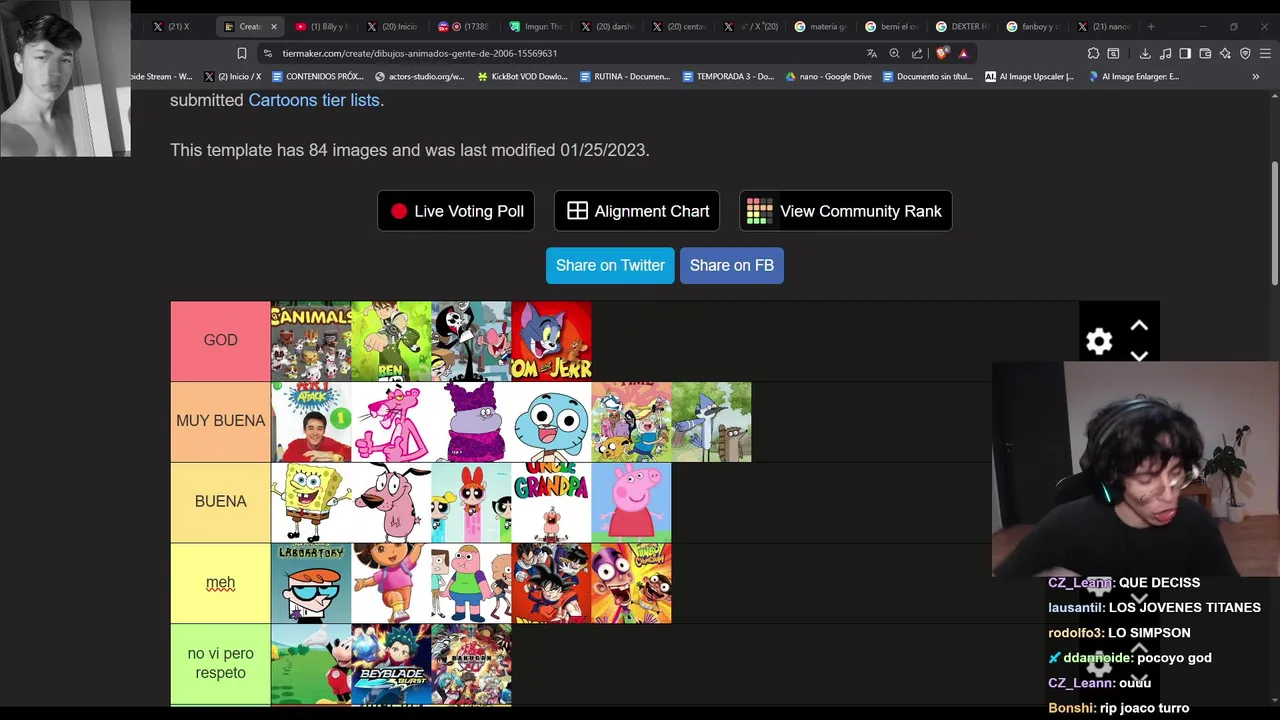Click the zoom magnifier icon in address bar
This screenshot has width=1280, height=720.
(895, 53)
